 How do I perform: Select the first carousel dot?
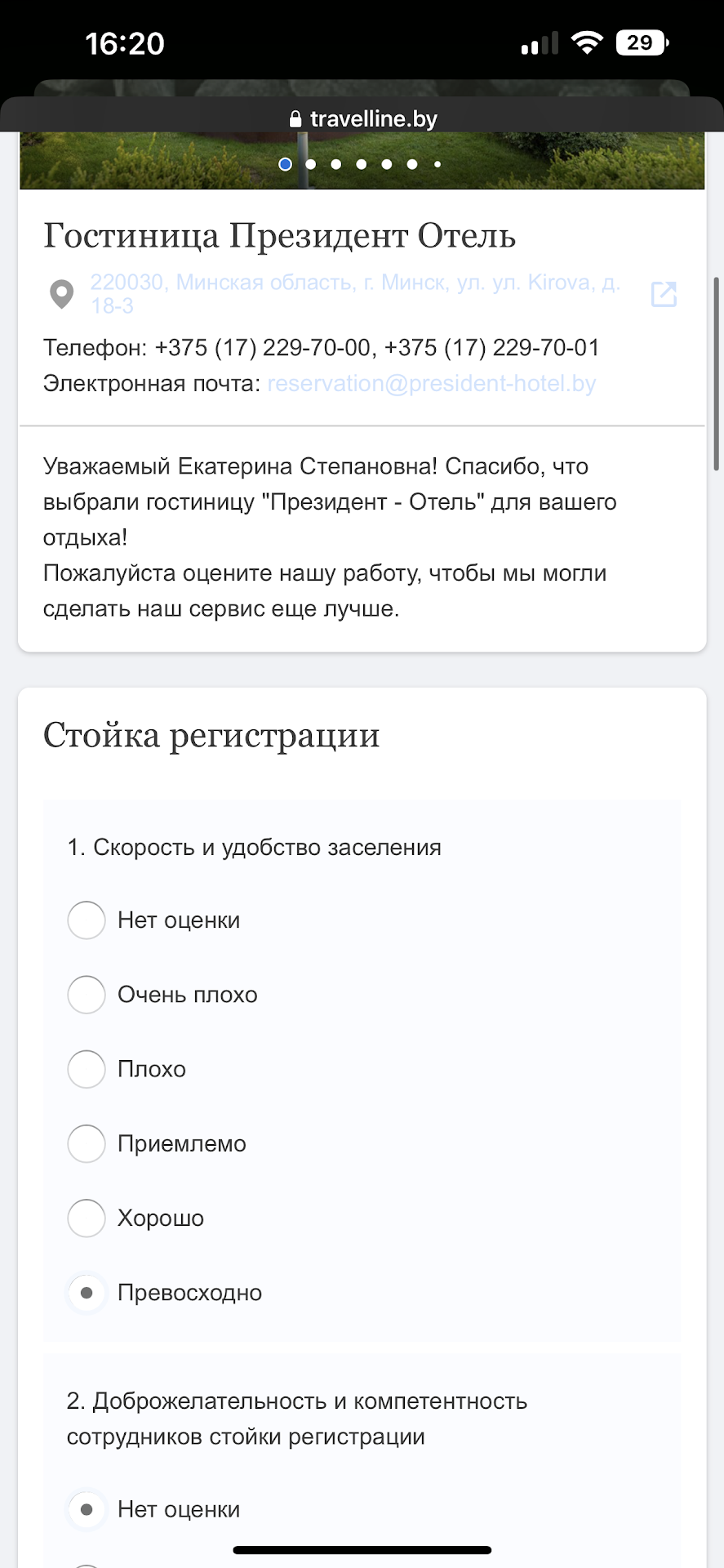[x=285, y=164]
